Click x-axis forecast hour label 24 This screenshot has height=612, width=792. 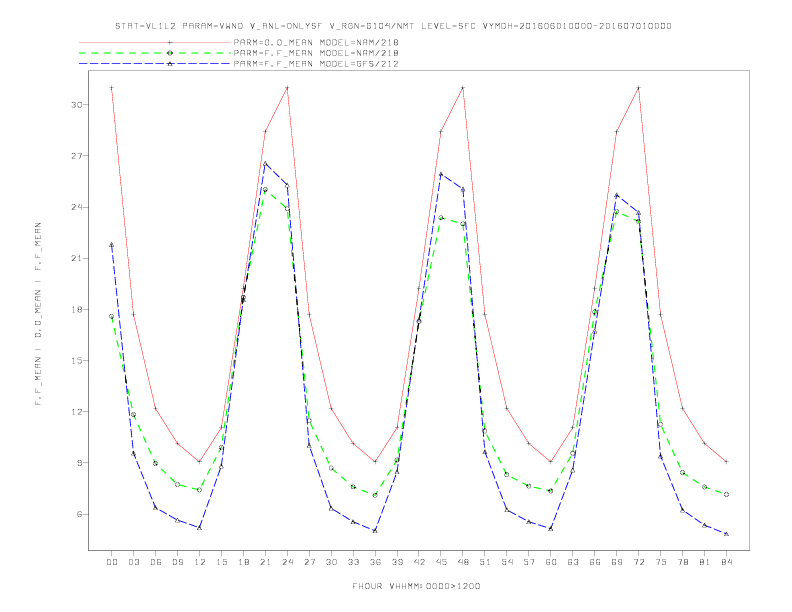click(x=287, y=562)
